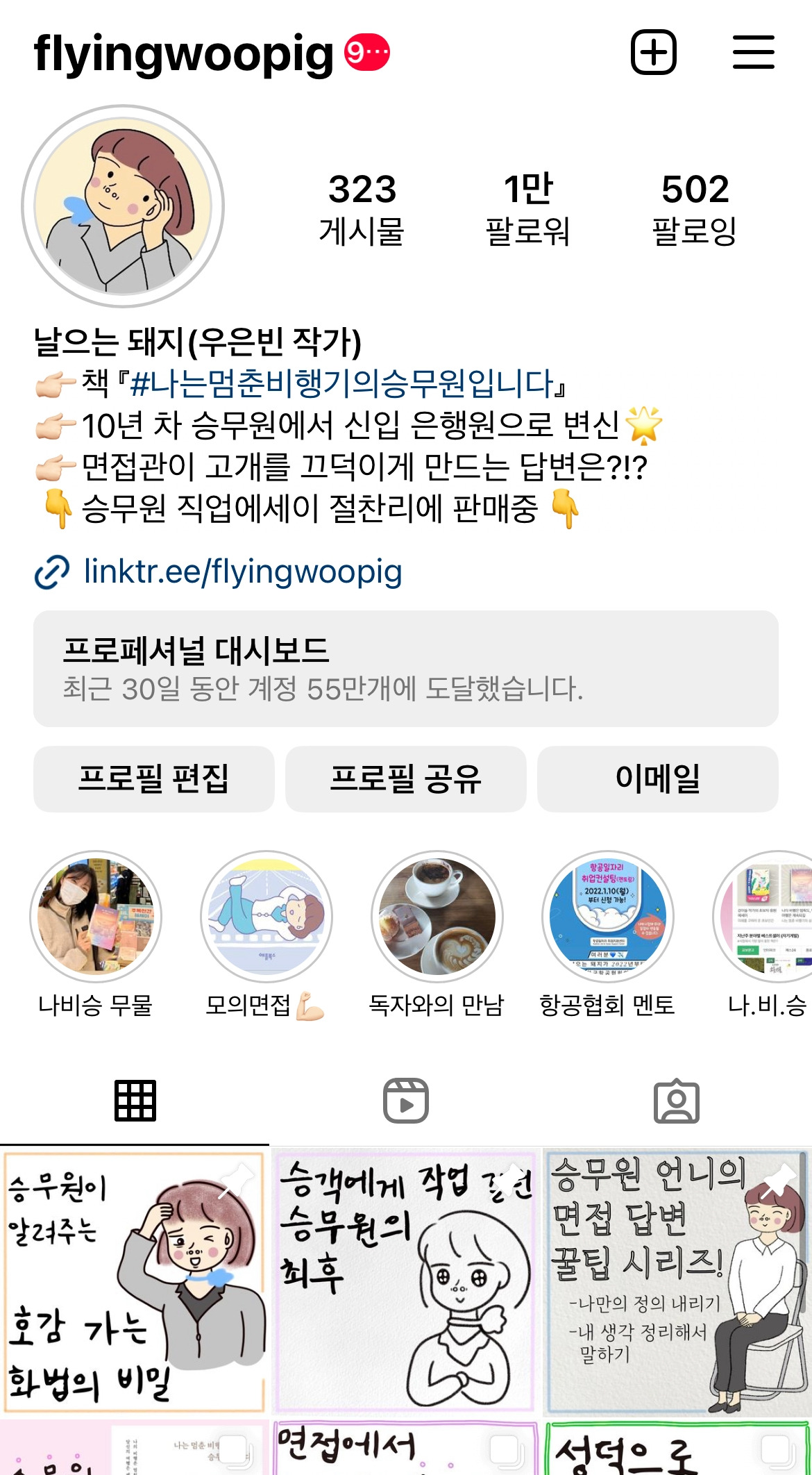
Task: Tap the 이메일 button
Action: 658,779
